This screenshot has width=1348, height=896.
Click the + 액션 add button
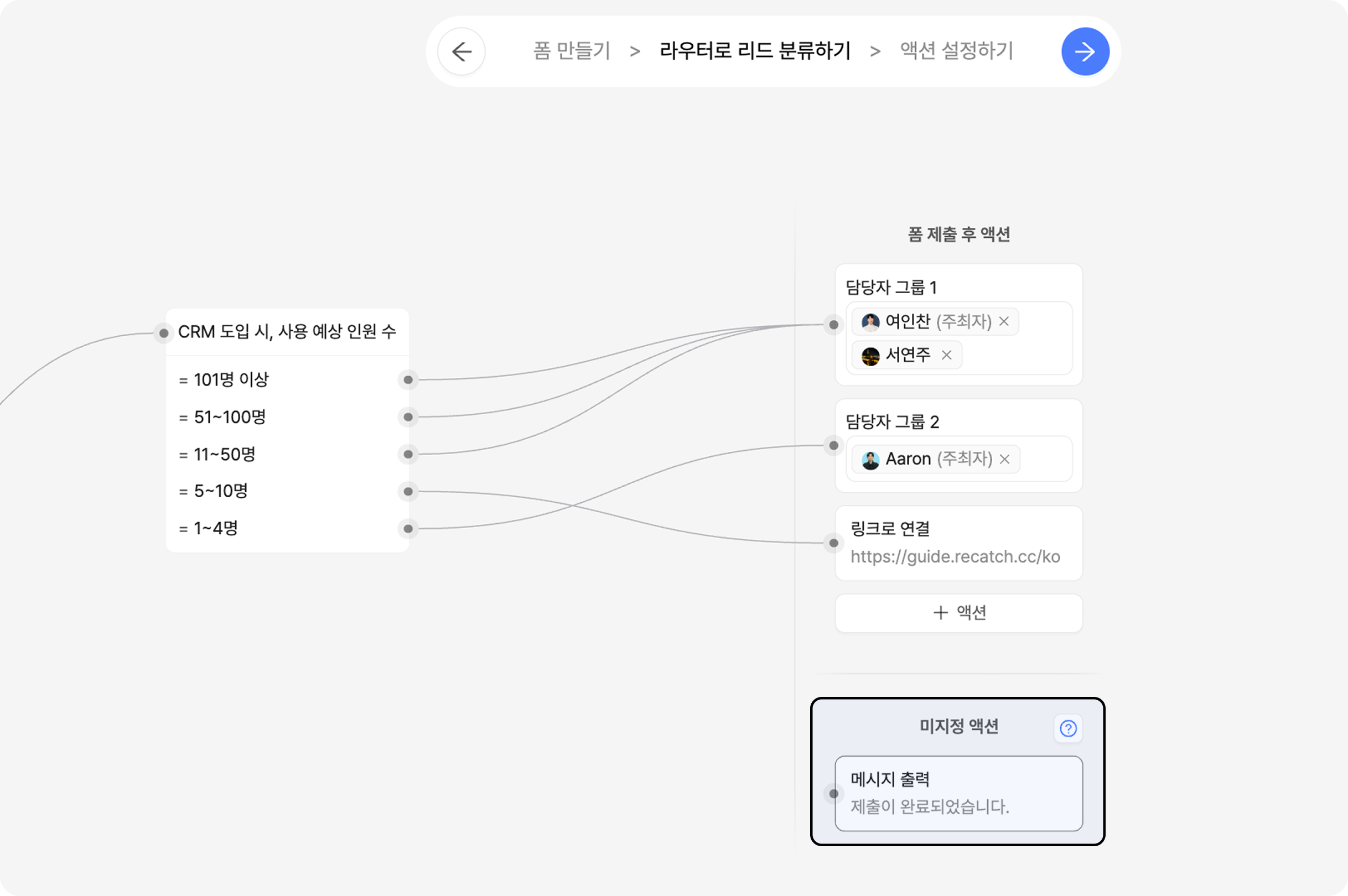point(958,613)
